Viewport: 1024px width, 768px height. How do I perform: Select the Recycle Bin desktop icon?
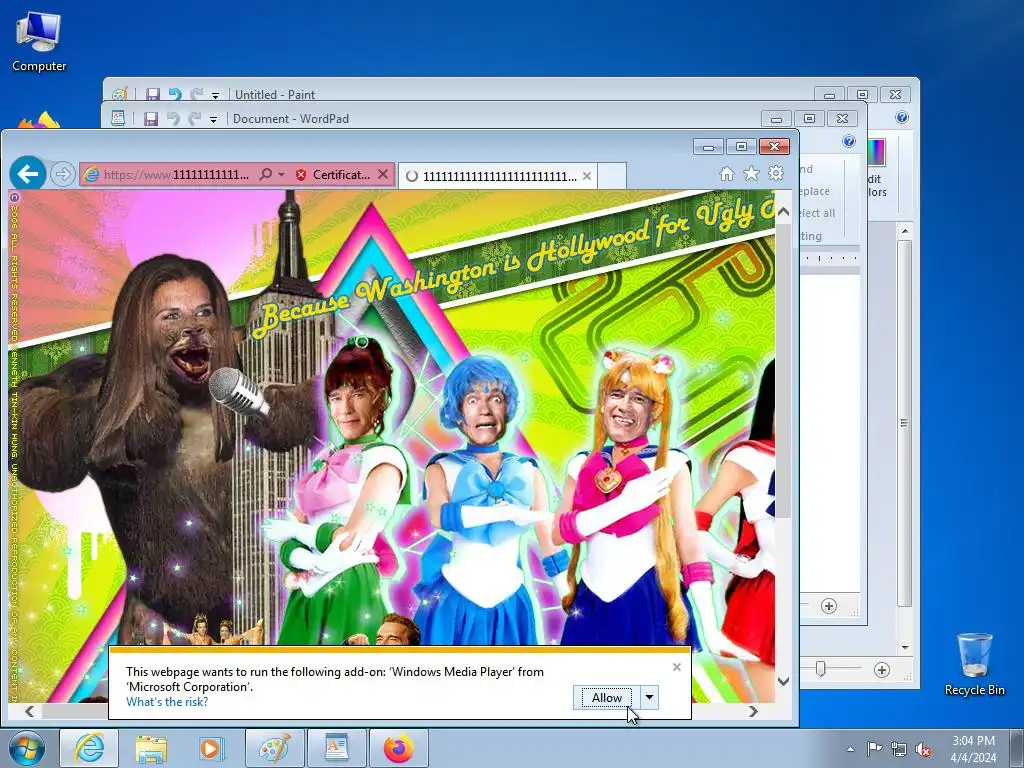pyautogui.click(x=974, y=664)
